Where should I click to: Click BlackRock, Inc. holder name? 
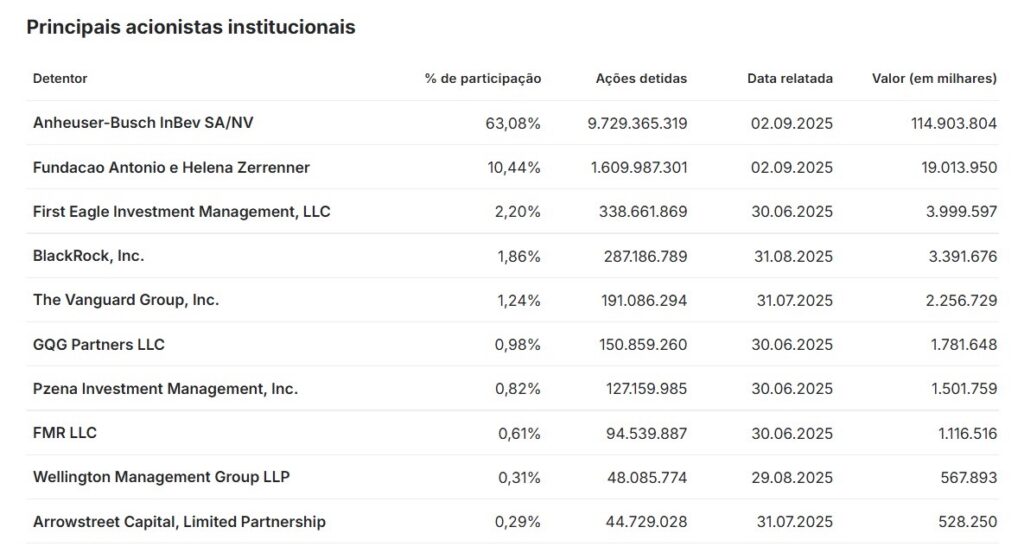[88, 256]
